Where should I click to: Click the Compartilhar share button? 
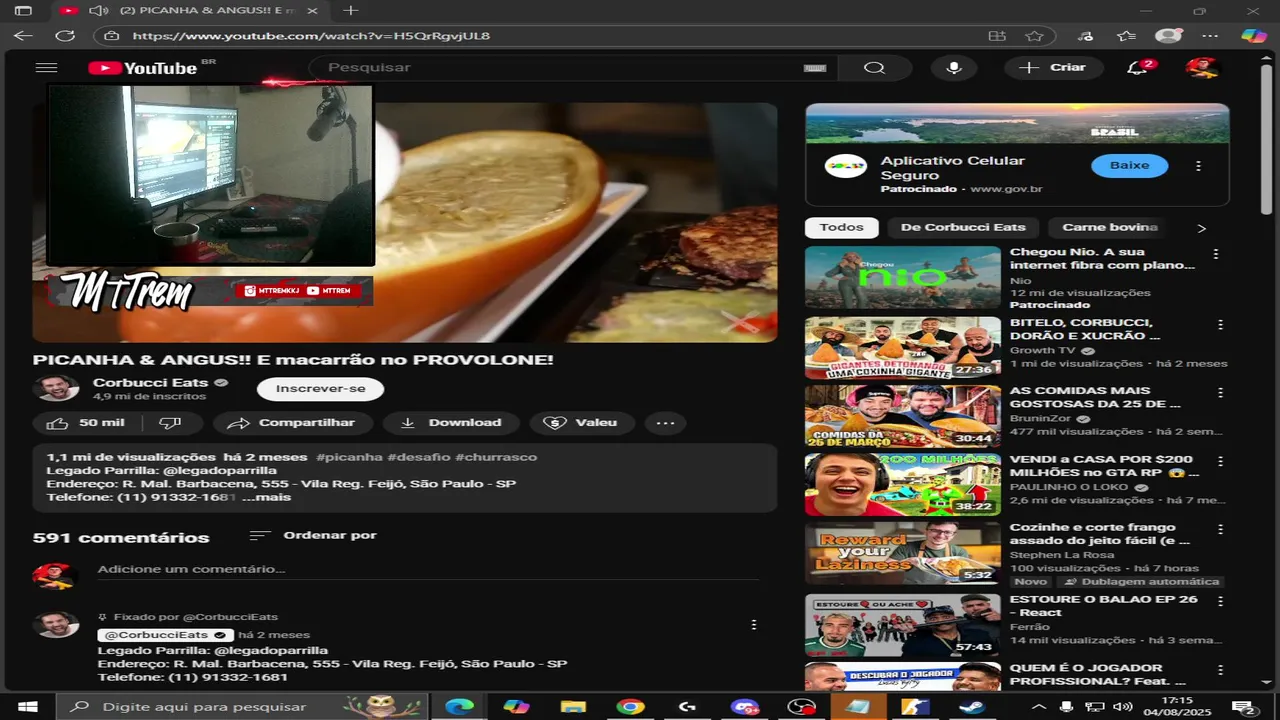click(x=293, y=423)
